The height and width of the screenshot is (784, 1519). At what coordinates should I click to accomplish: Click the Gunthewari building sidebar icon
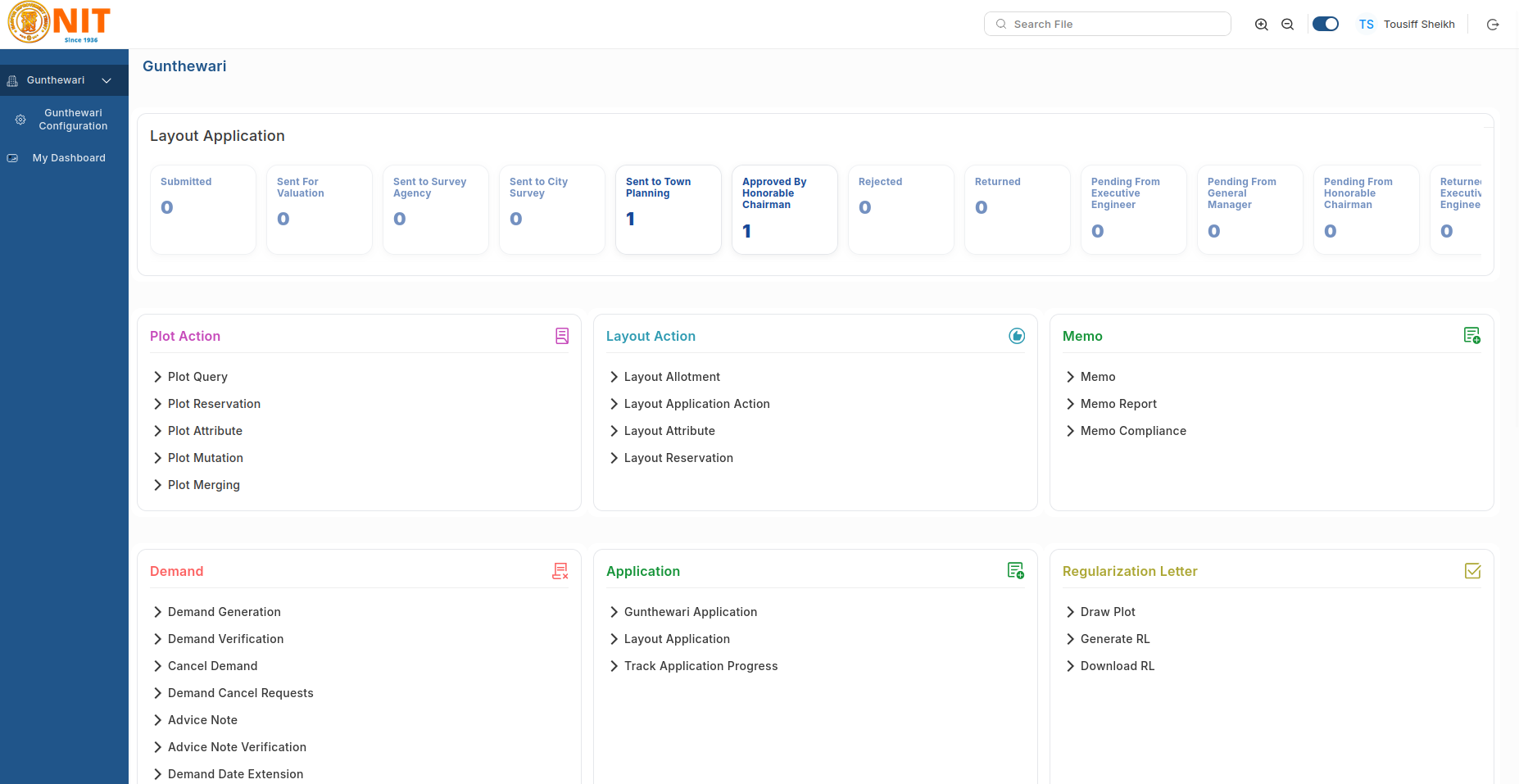point(12,80)
